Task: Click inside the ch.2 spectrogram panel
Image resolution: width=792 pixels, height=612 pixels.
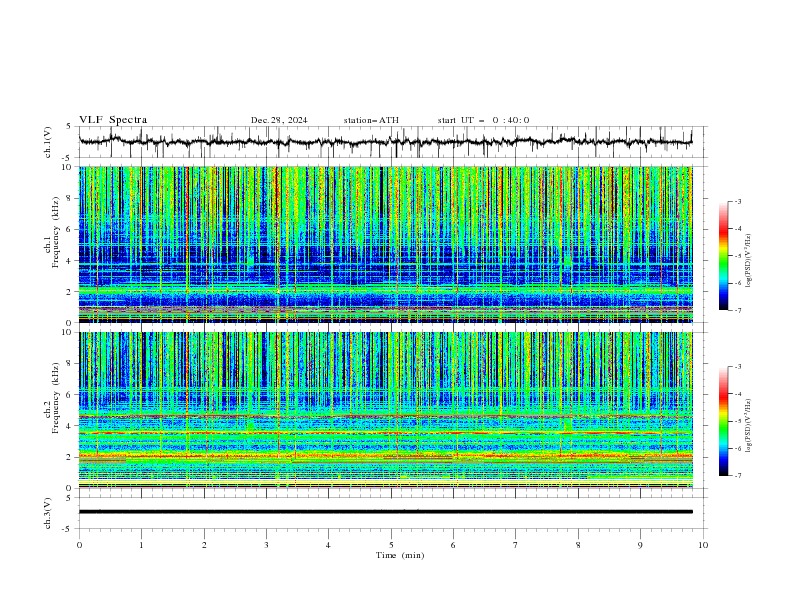Action: [385, 410]
